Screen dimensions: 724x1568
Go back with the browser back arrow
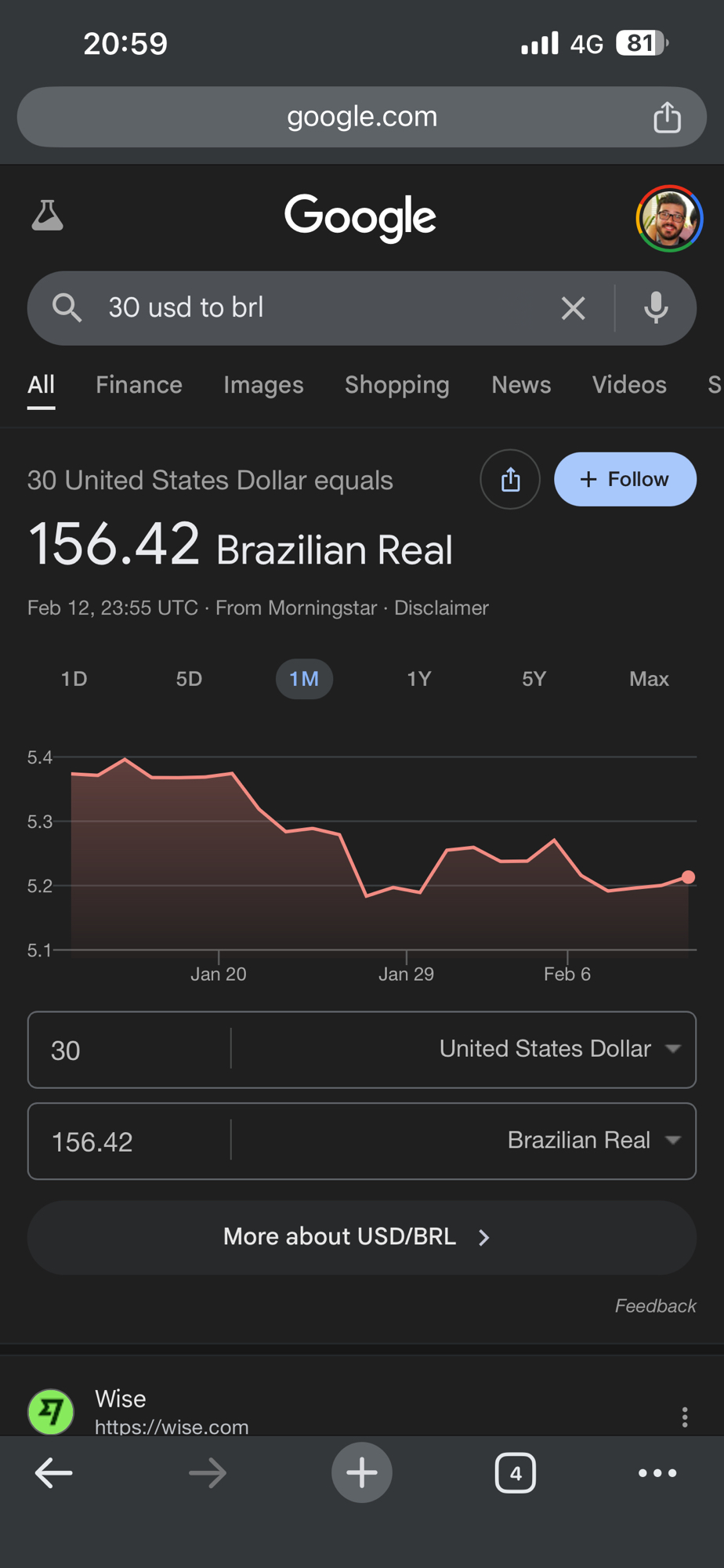tap(54, 1473)
